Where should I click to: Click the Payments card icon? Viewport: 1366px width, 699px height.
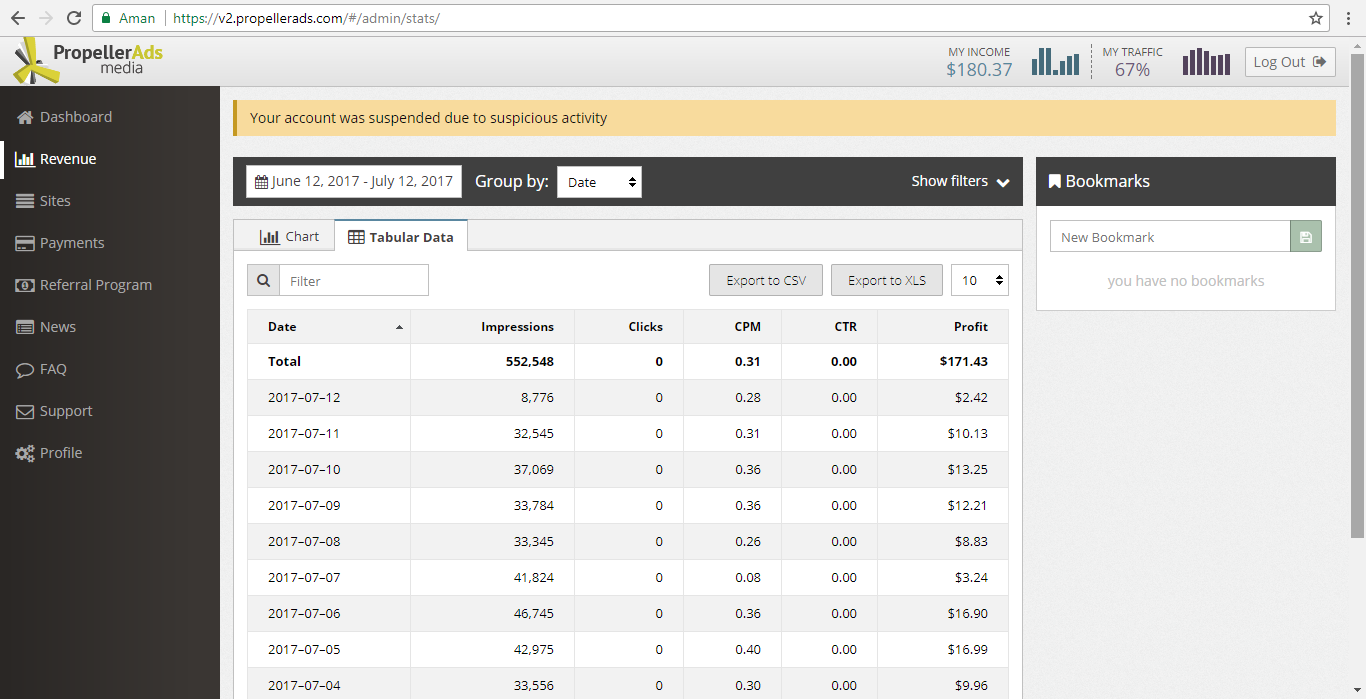(25, 243)
